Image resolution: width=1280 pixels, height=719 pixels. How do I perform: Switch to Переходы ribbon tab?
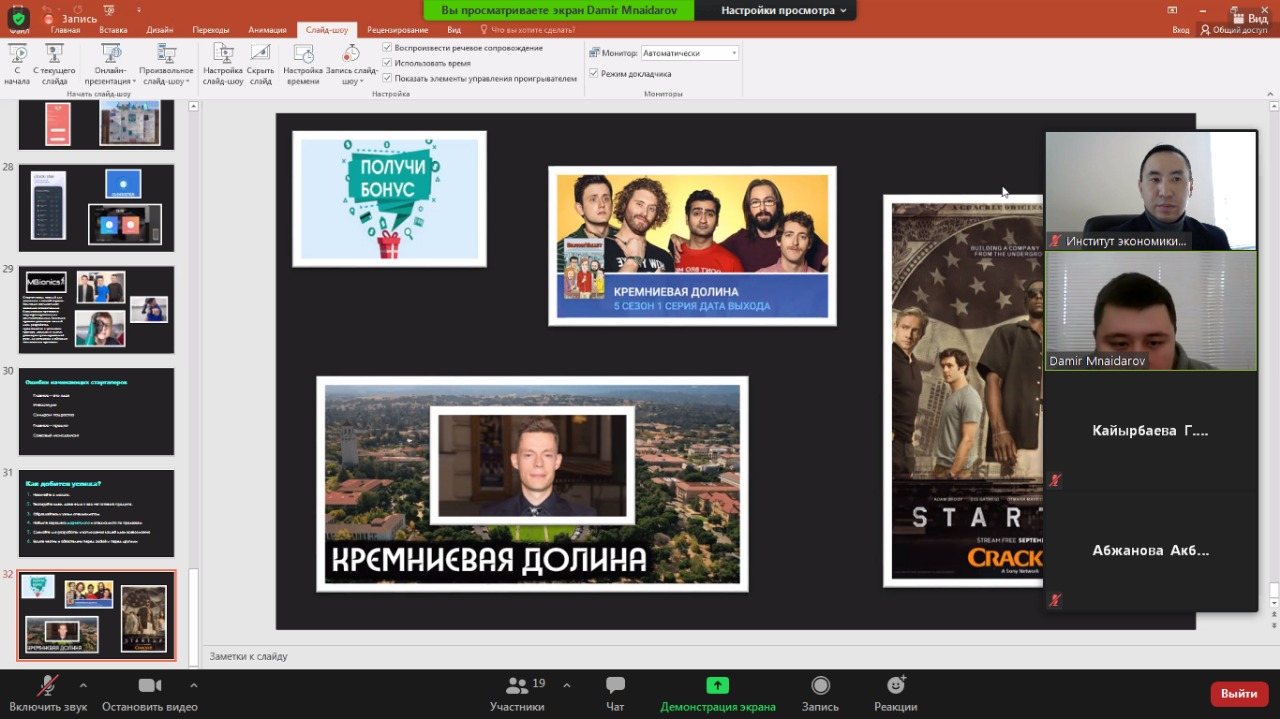(210, 30)
